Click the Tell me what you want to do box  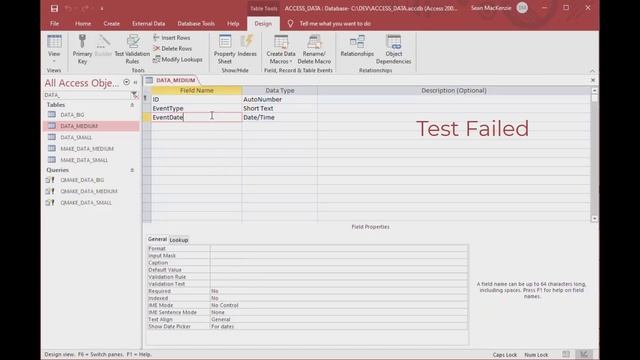(x=335, y=24)
